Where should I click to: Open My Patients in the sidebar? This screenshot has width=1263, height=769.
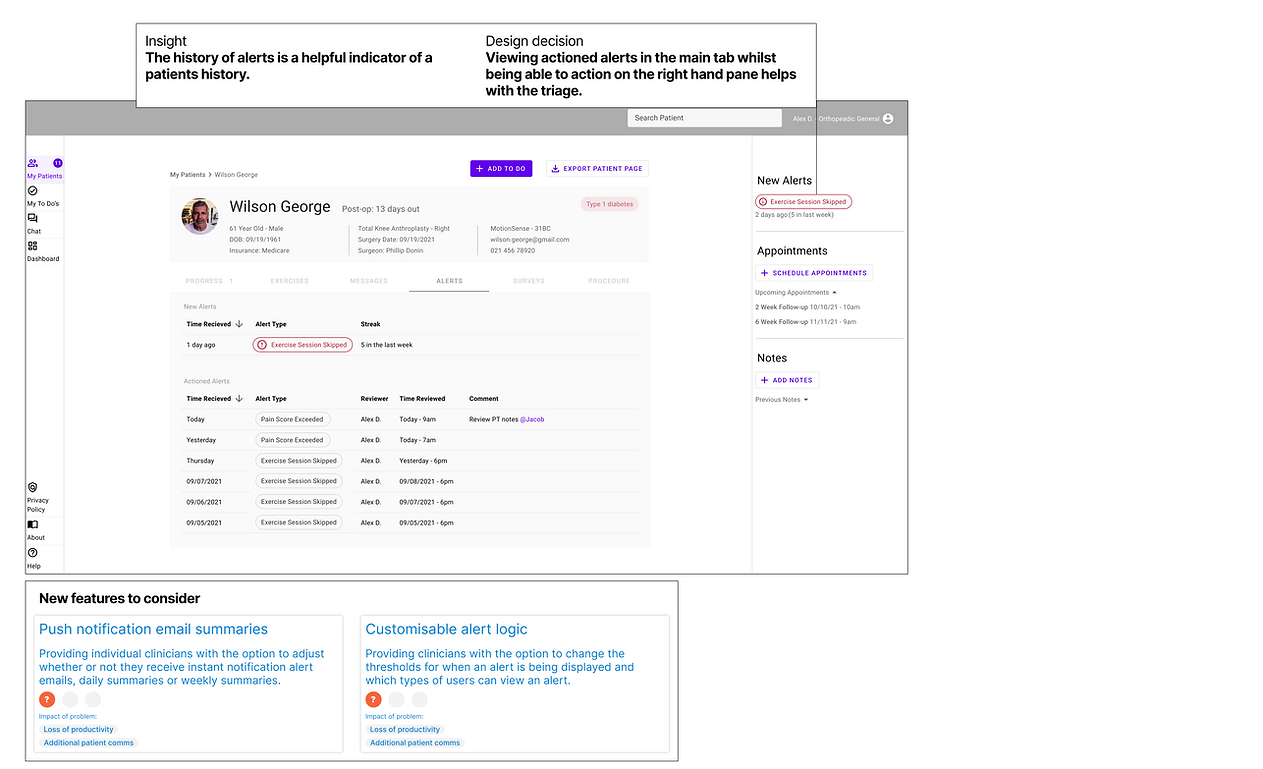click(x=44, y=168)
